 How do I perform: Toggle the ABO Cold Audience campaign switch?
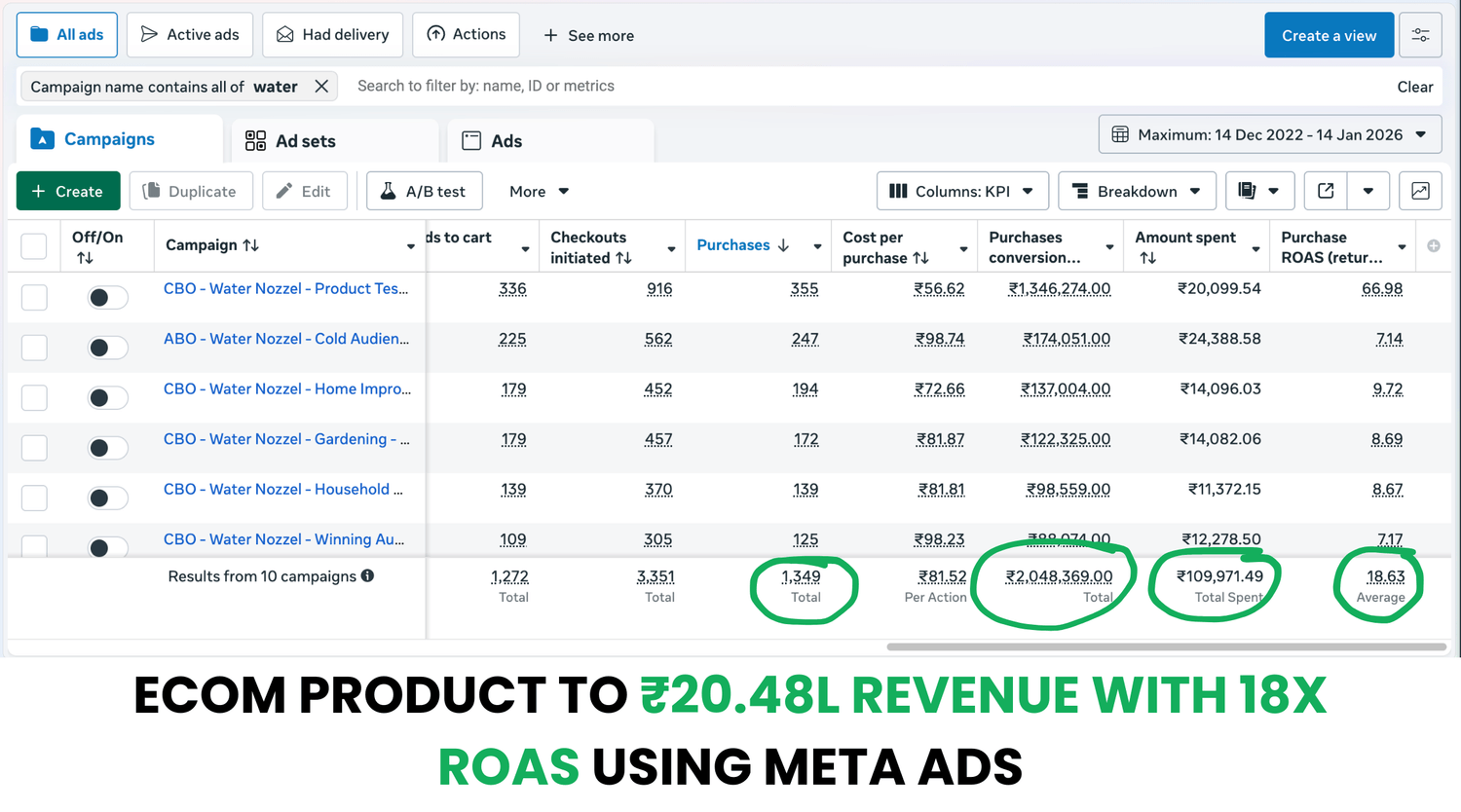pos(106,348)
